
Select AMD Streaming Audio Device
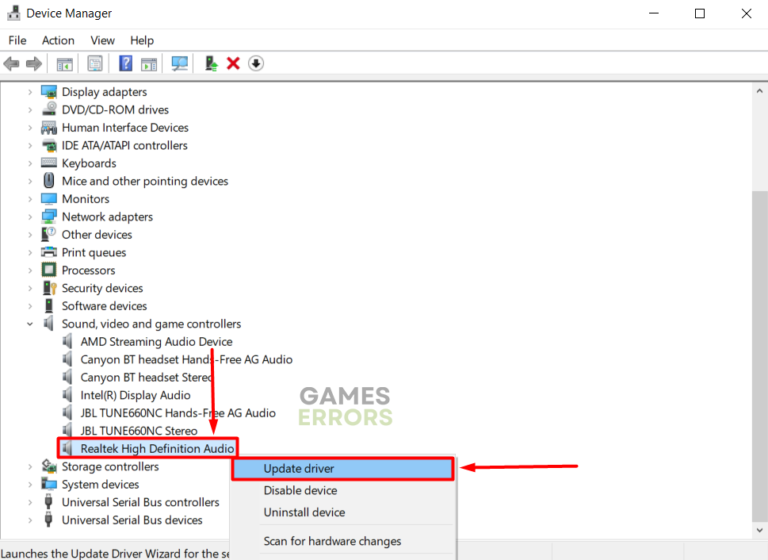pos(156,342)
